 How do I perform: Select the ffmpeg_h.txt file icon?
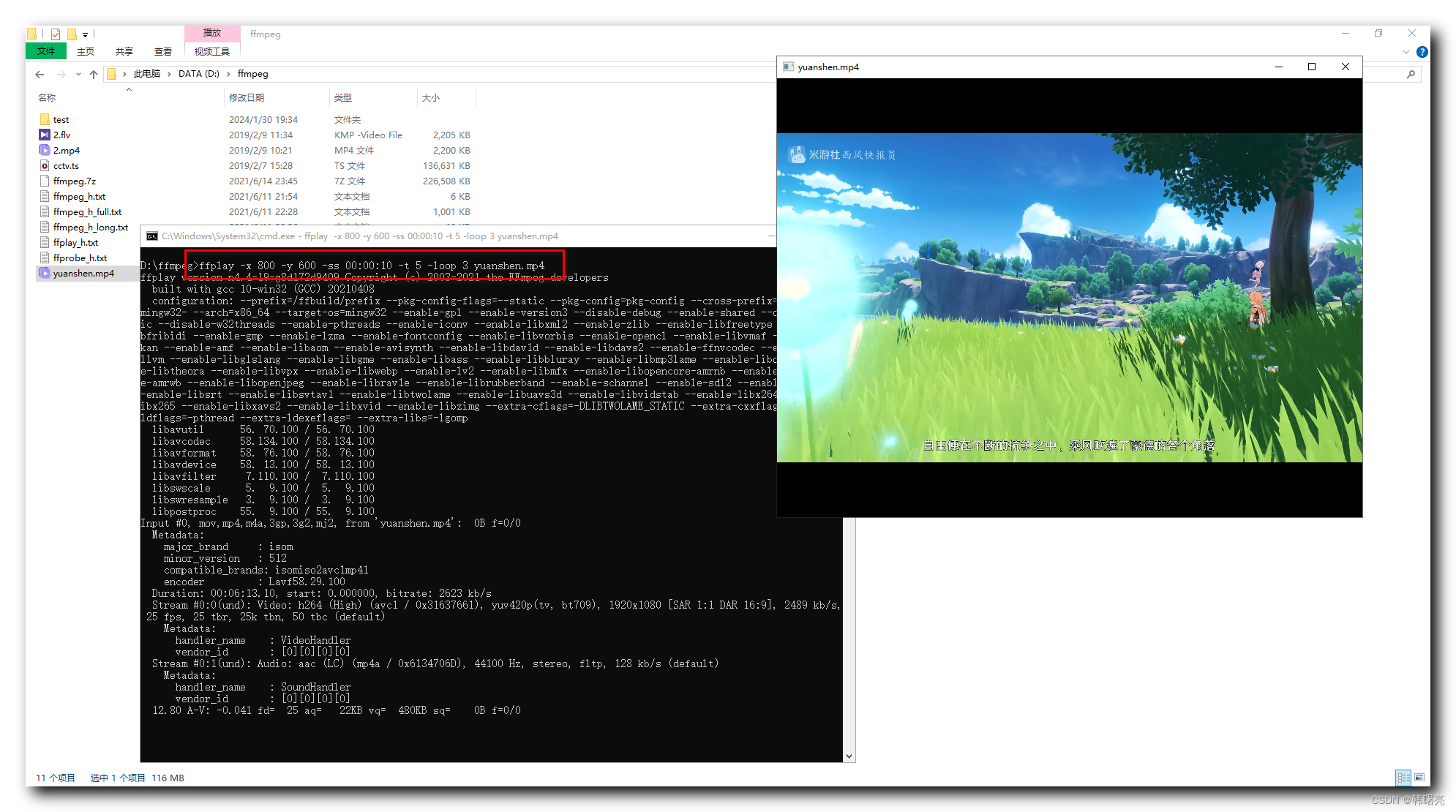[45, 196]
